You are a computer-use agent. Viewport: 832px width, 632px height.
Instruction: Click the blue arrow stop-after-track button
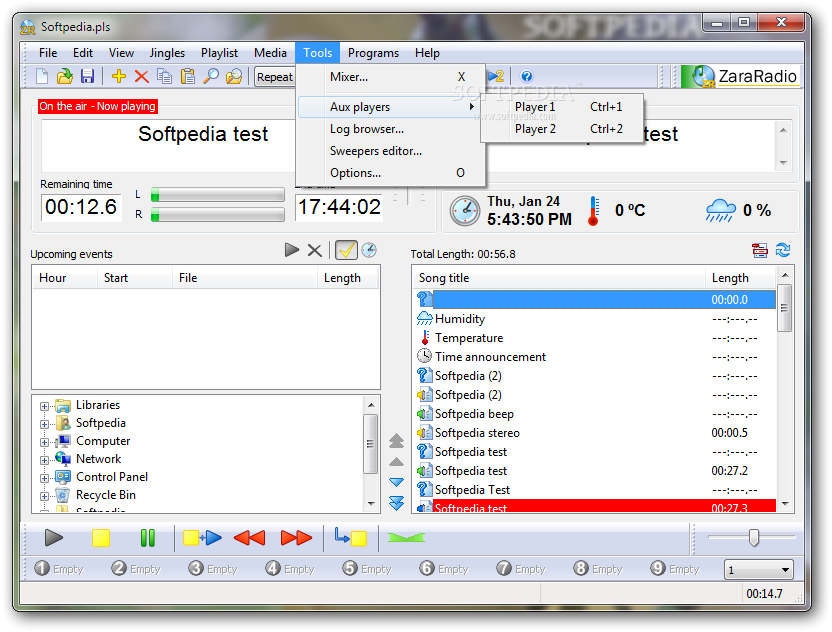pos(351,538)
